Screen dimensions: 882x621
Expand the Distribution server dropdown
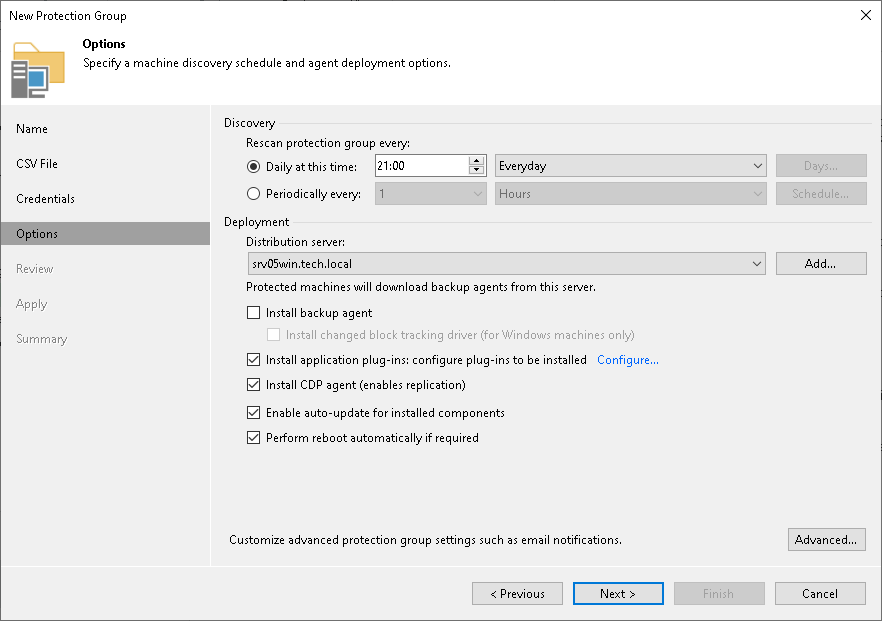click(x=506, y=264)
